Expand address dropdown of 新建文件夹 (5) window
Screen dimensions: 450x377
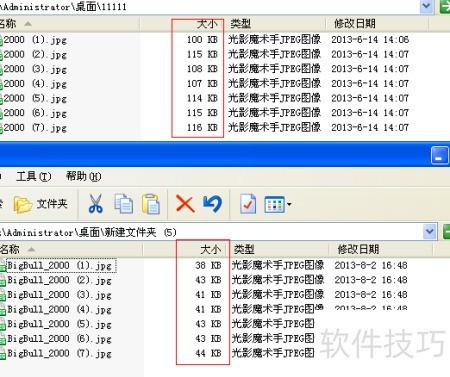tap(430, 232)
